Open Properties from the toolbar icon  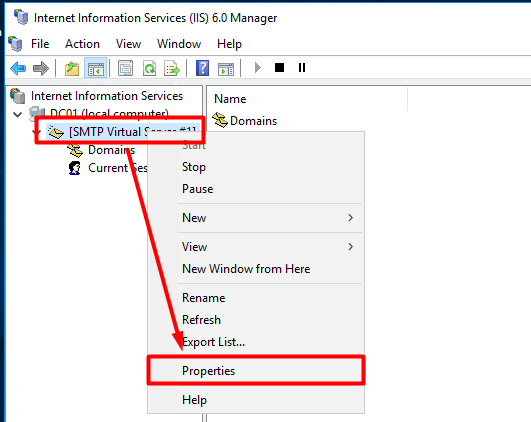point(125,68)
